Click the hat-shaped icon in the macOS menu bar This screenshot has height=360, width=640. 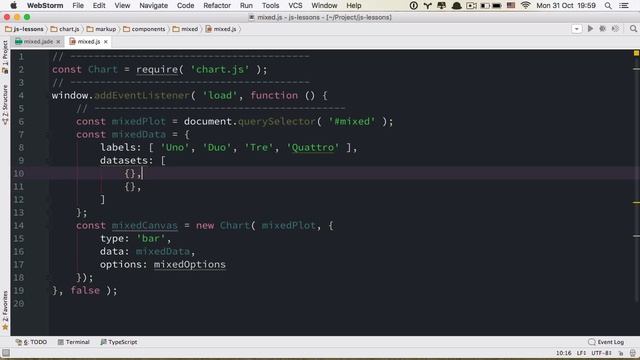tap(456, 5)
